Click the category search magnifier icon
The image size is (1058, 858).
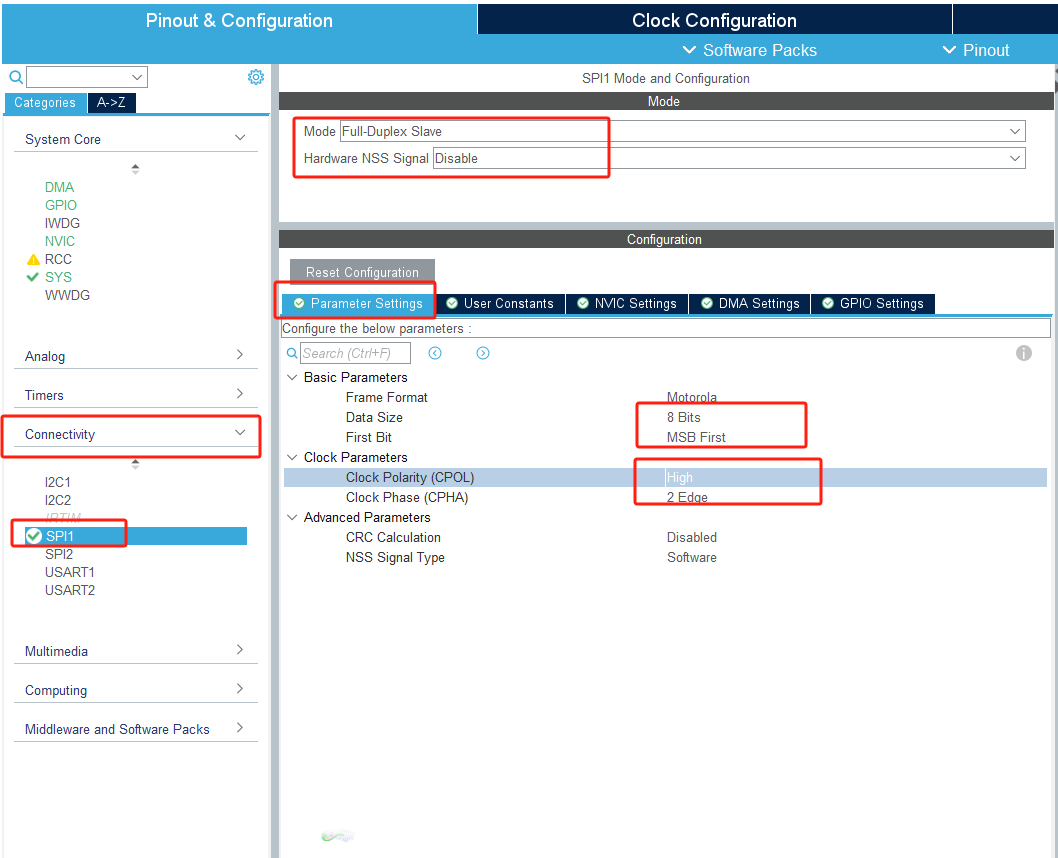click(x=16, y=77)
